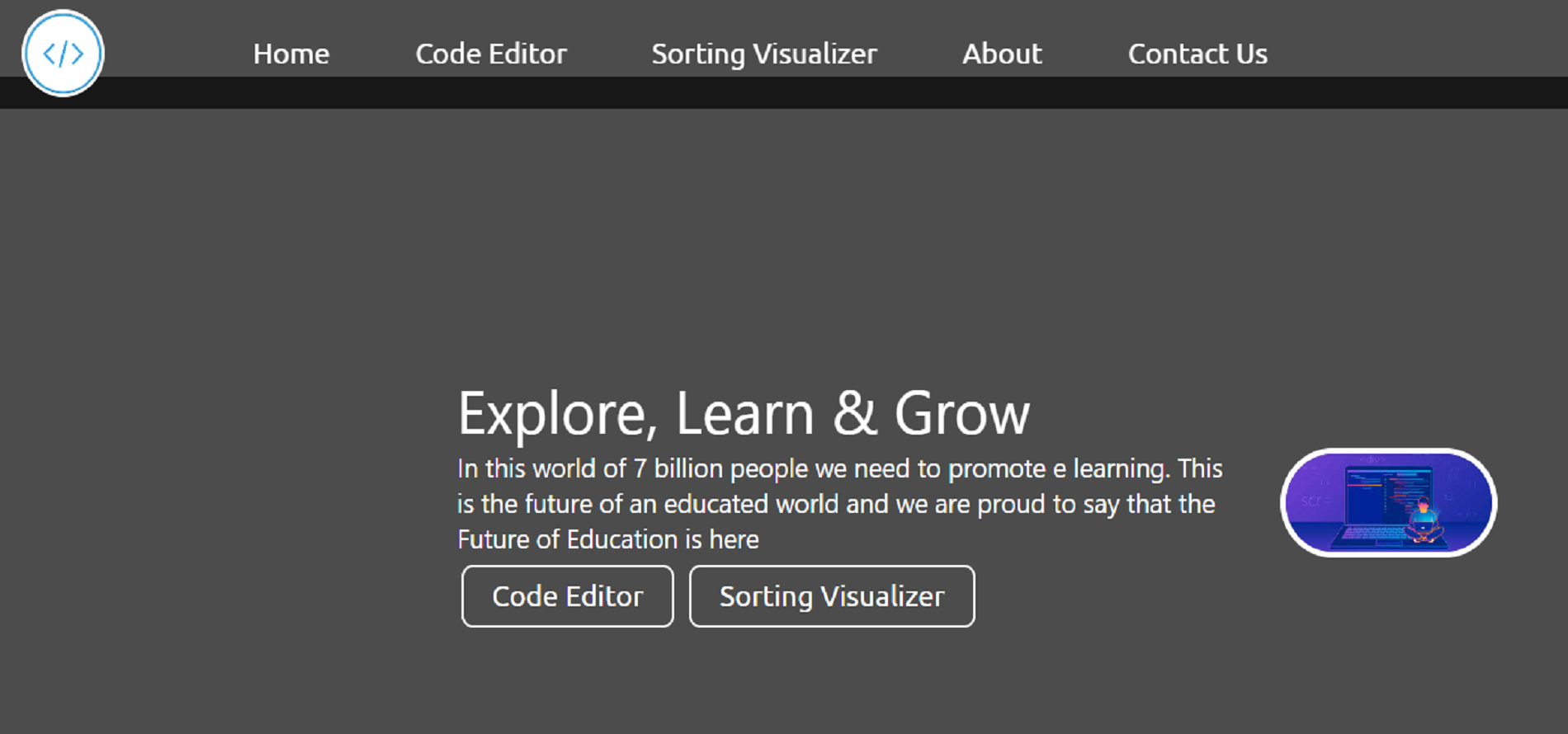The width and height of the screenshot is (1568, 734).
Task: Navigate to Contact Us
Action: click(1197, 54)
